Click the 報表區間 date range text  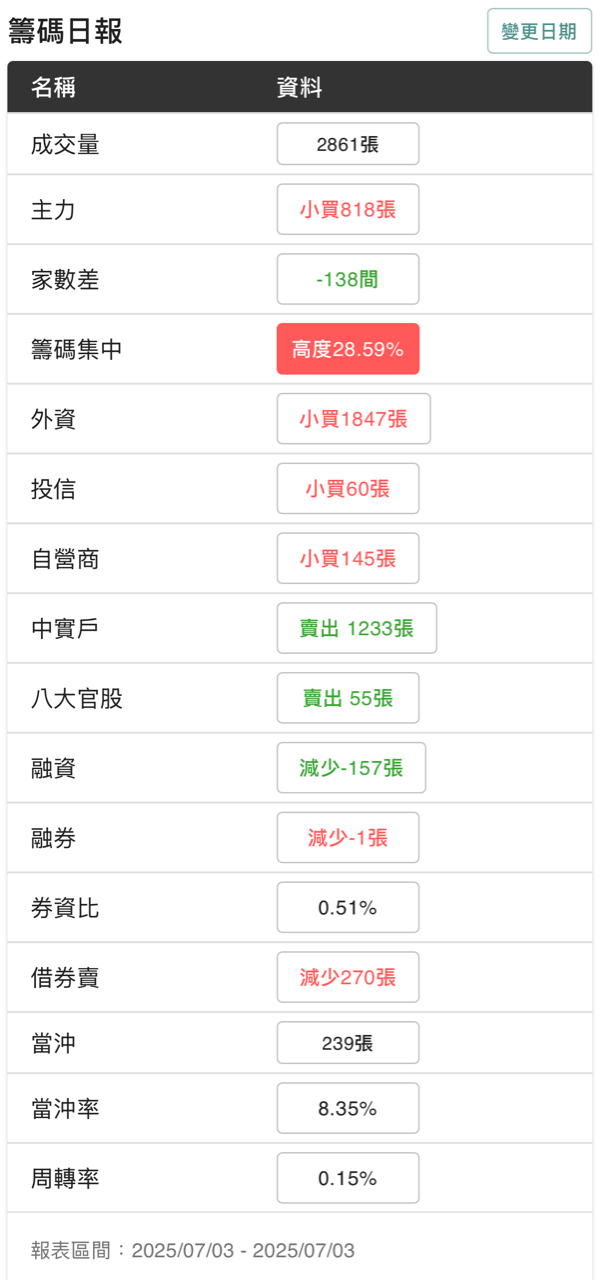click(193, 1251)
